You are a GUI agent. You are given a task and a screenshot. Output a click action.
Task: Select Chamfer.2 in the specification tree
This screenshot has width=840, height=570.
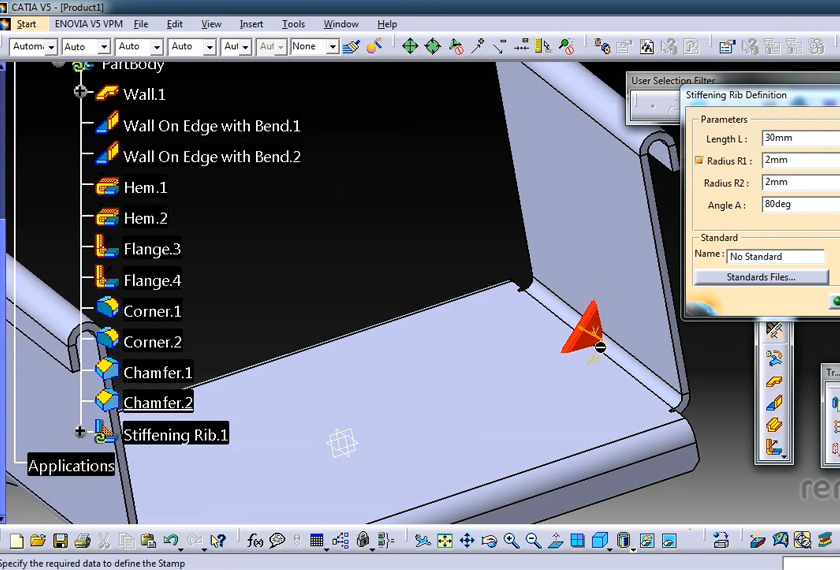click(157, 403)
